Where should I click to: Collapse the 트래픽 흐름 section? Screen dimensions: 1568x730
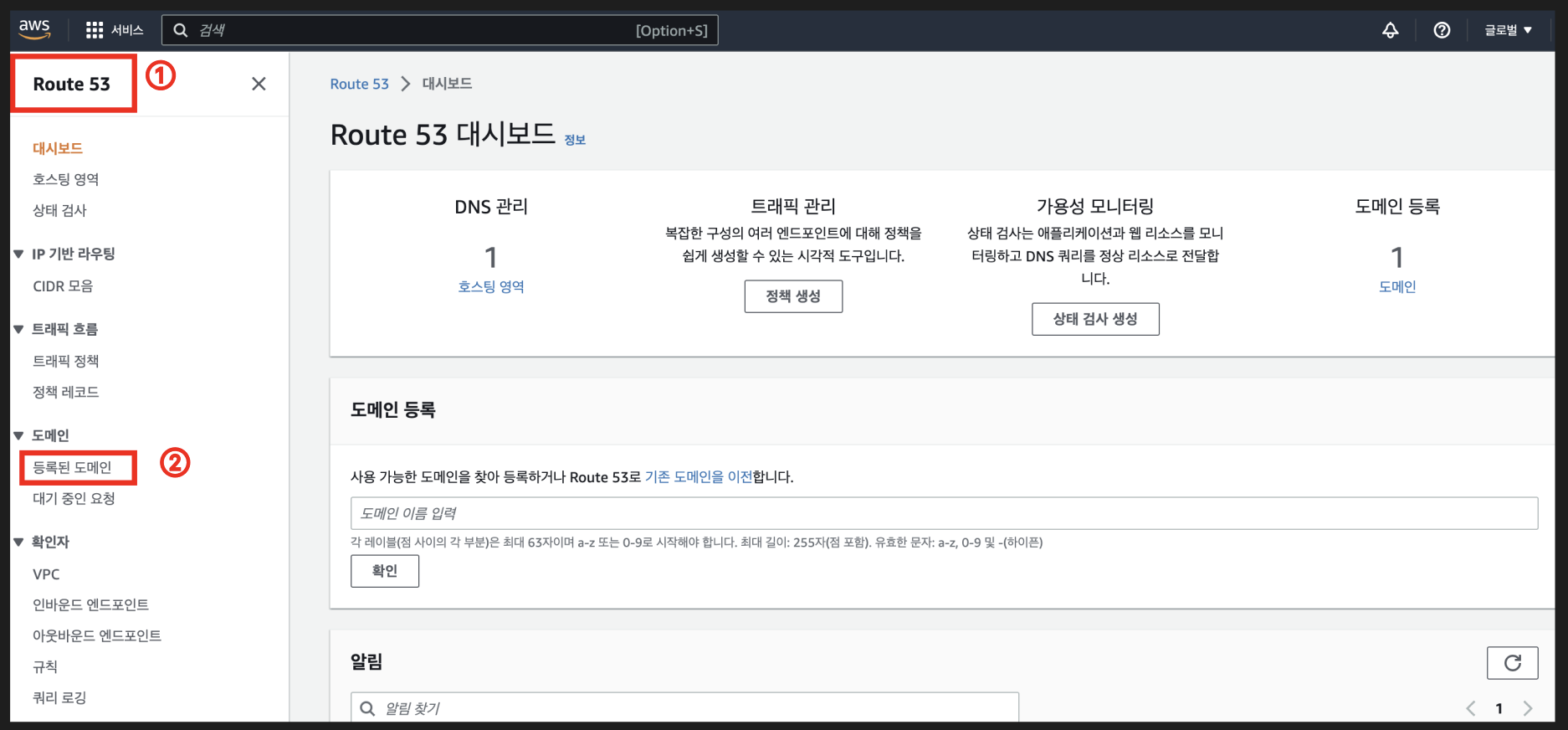(x=18, y=329)
